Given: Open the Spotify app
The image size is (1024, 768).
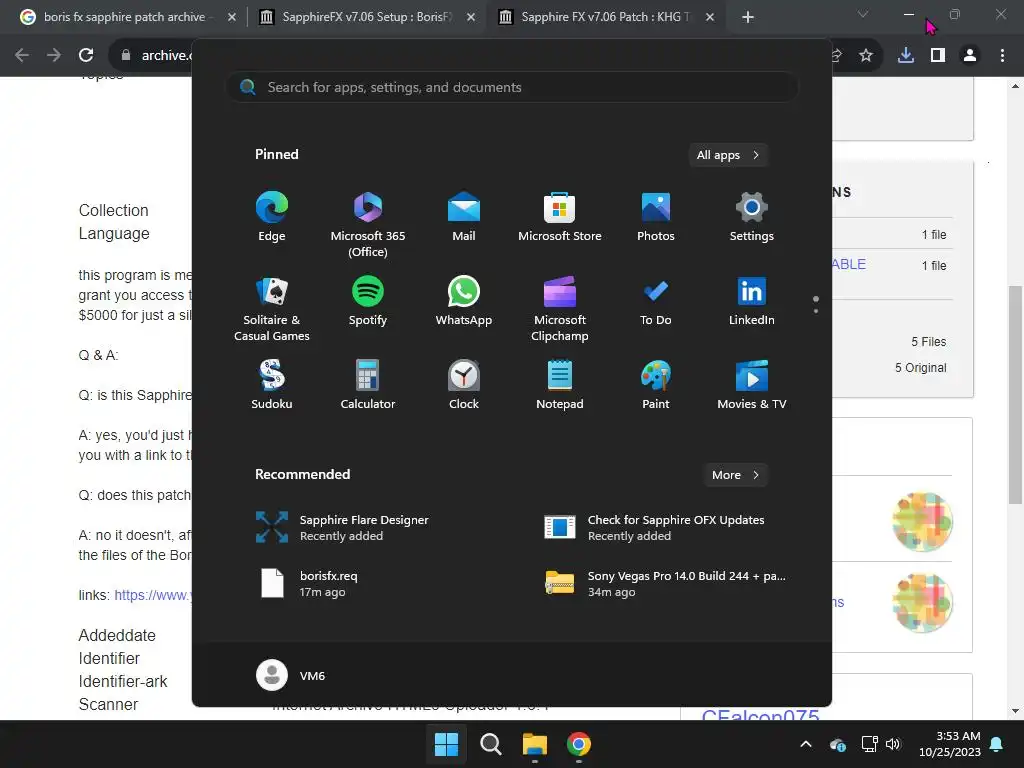Looking at the screenshot, I should 368,301.
